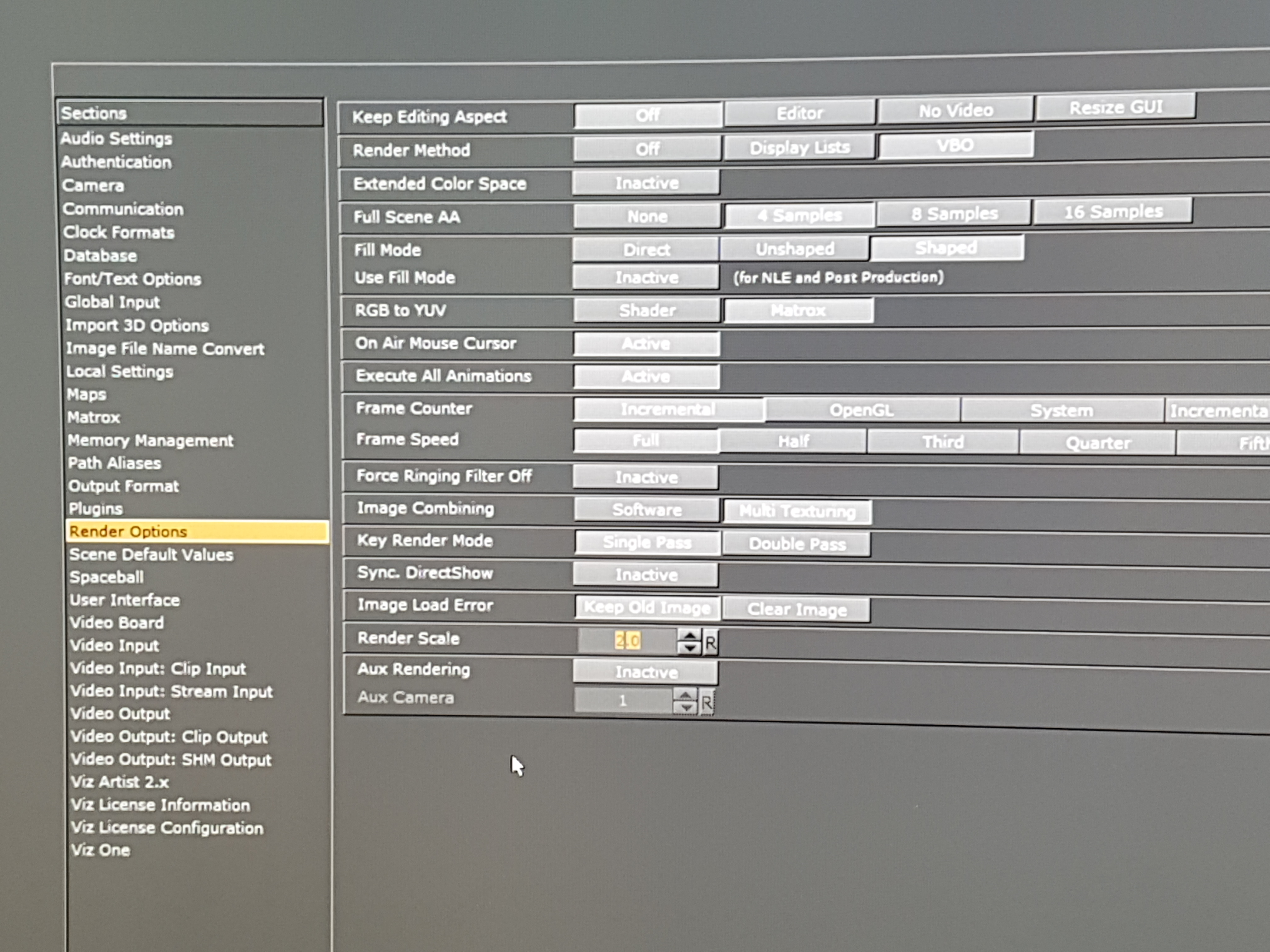
Task: Switch RGB to YUV to Shader
Action: [646, 310]
